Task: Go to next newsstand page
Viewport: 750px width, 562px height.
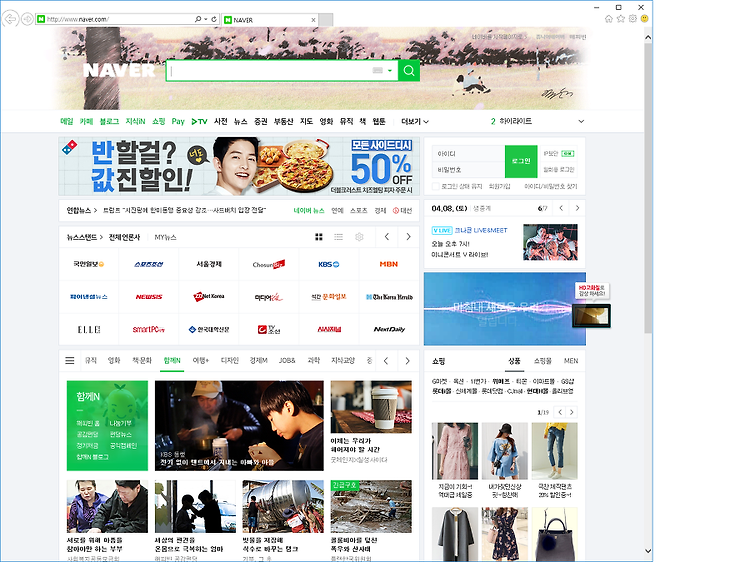Action: (408, 237)
